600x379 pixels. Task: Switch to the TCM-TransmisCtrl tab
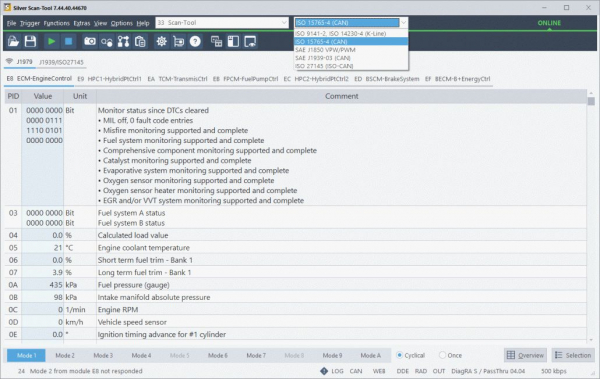pos(178,79)
